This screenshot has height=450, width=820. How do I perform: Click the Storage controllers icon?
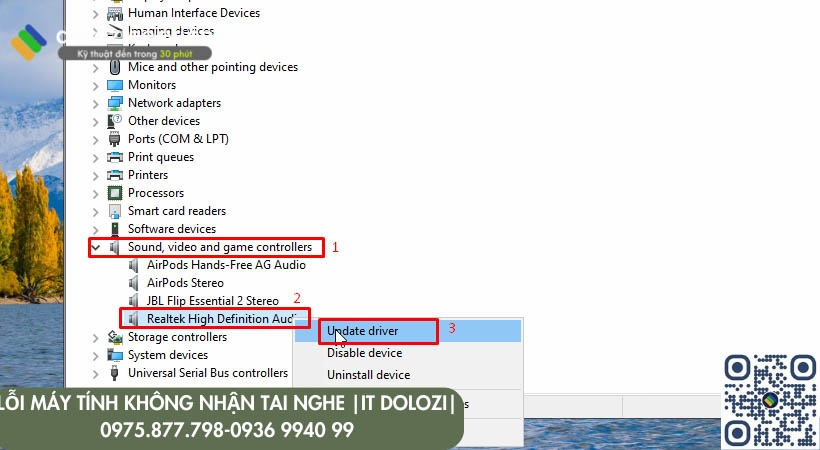click(x=115, y=337)
